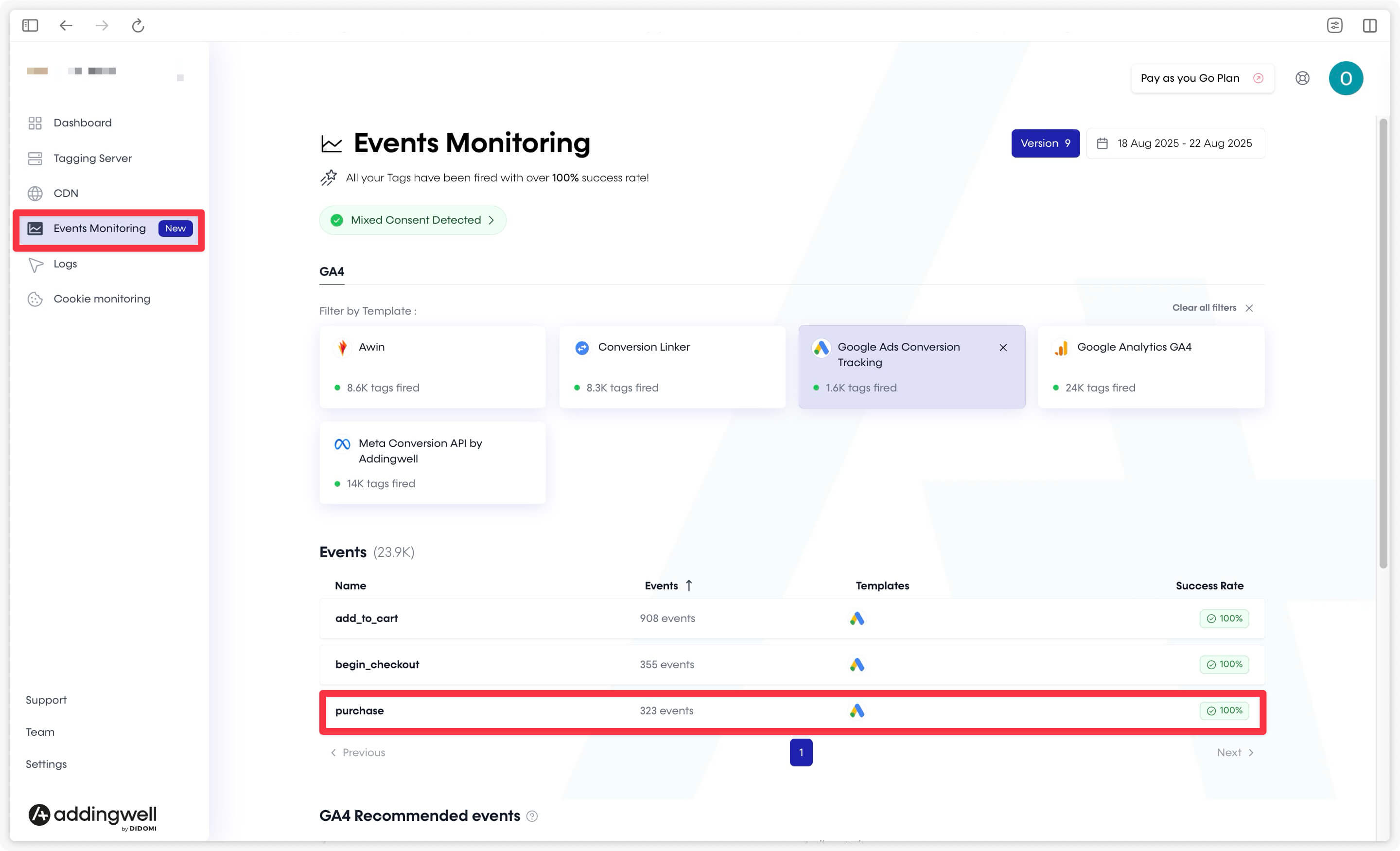Open the help lifebuoy icon

coord(1302,78)
